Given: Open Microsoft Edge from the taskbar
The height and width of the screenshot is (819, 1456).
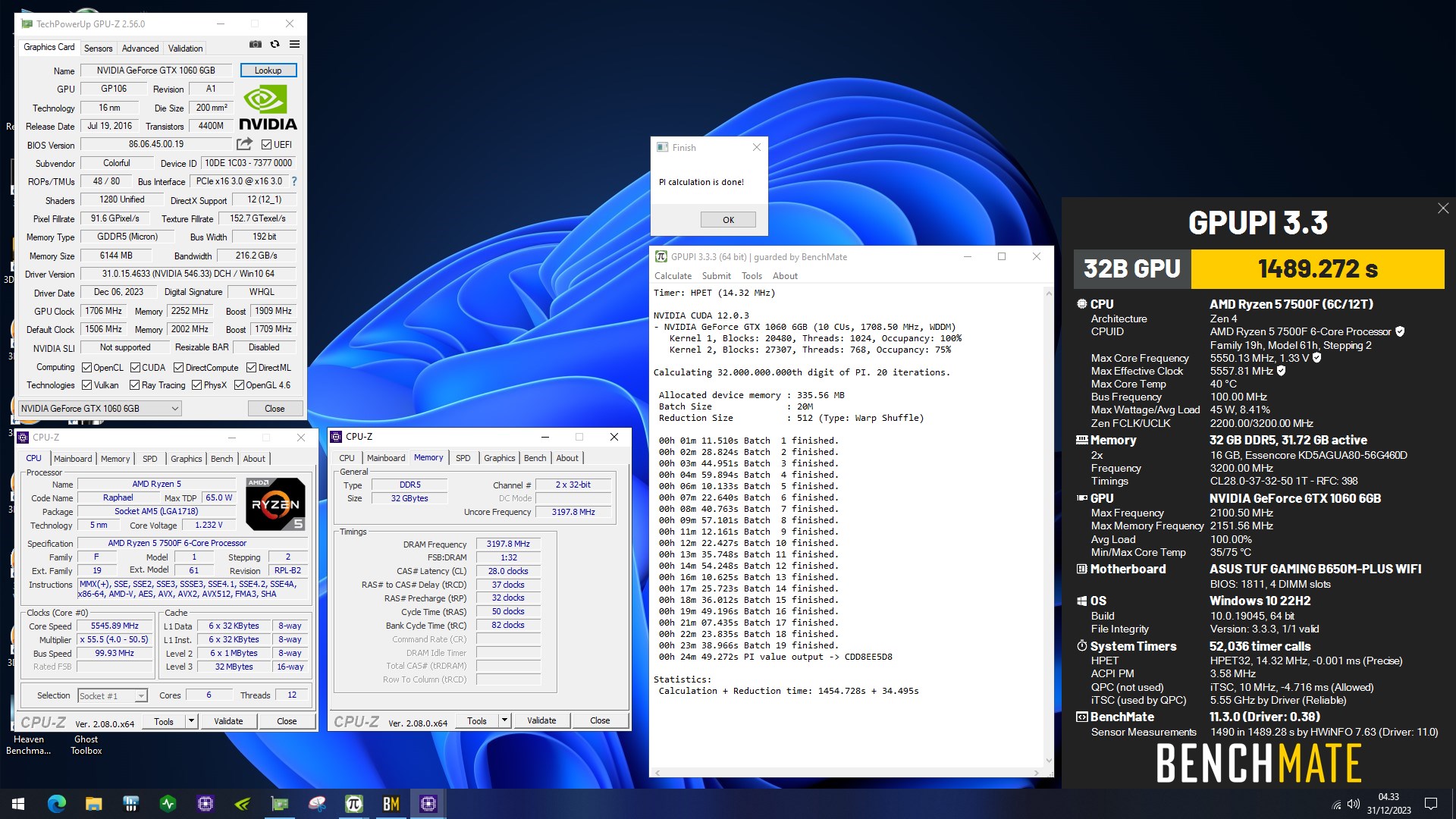Looking at the screenshot, I should (56, 804).
